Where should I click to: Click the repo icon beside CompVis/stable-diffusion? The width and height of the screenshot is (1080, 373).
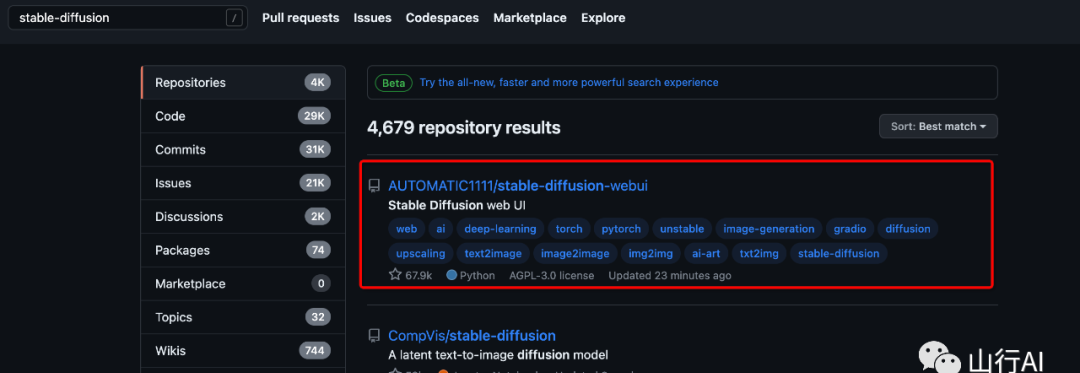pos(374,336)
